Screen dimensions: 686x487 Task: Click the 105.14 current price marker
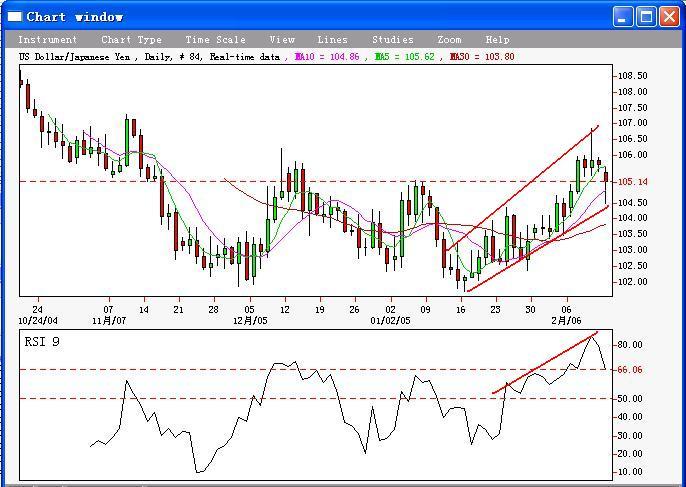(x=633, y=182)
